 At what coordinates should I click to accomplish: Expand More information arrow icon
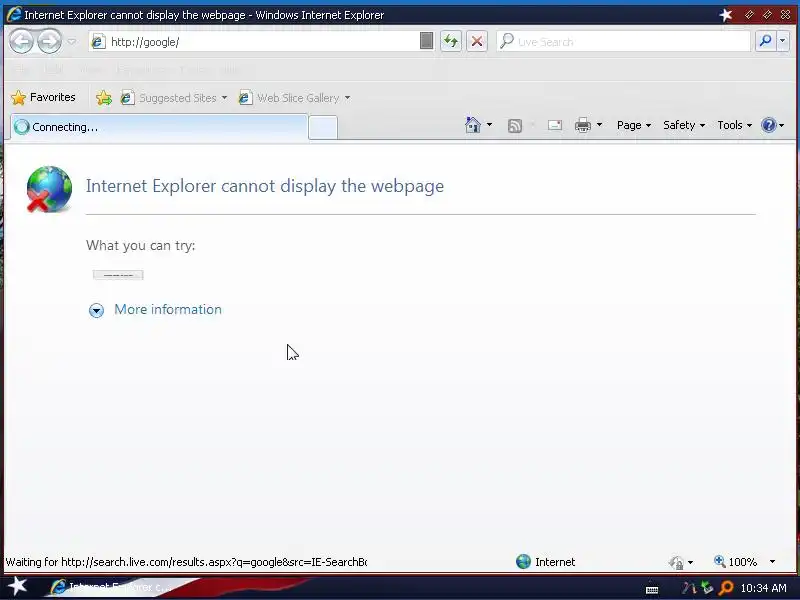(x=96, y=310)
